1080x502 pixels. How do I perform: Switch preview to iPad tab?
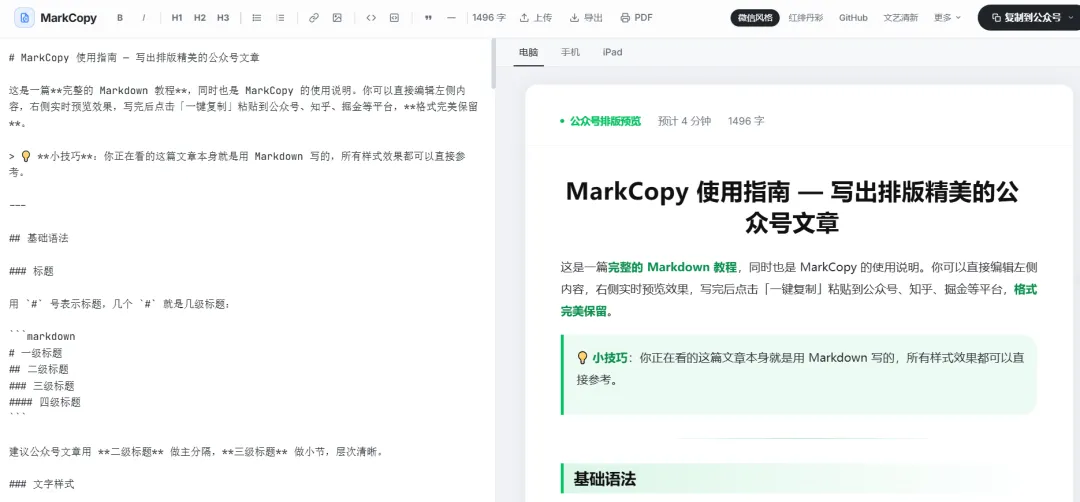[612, 52]
